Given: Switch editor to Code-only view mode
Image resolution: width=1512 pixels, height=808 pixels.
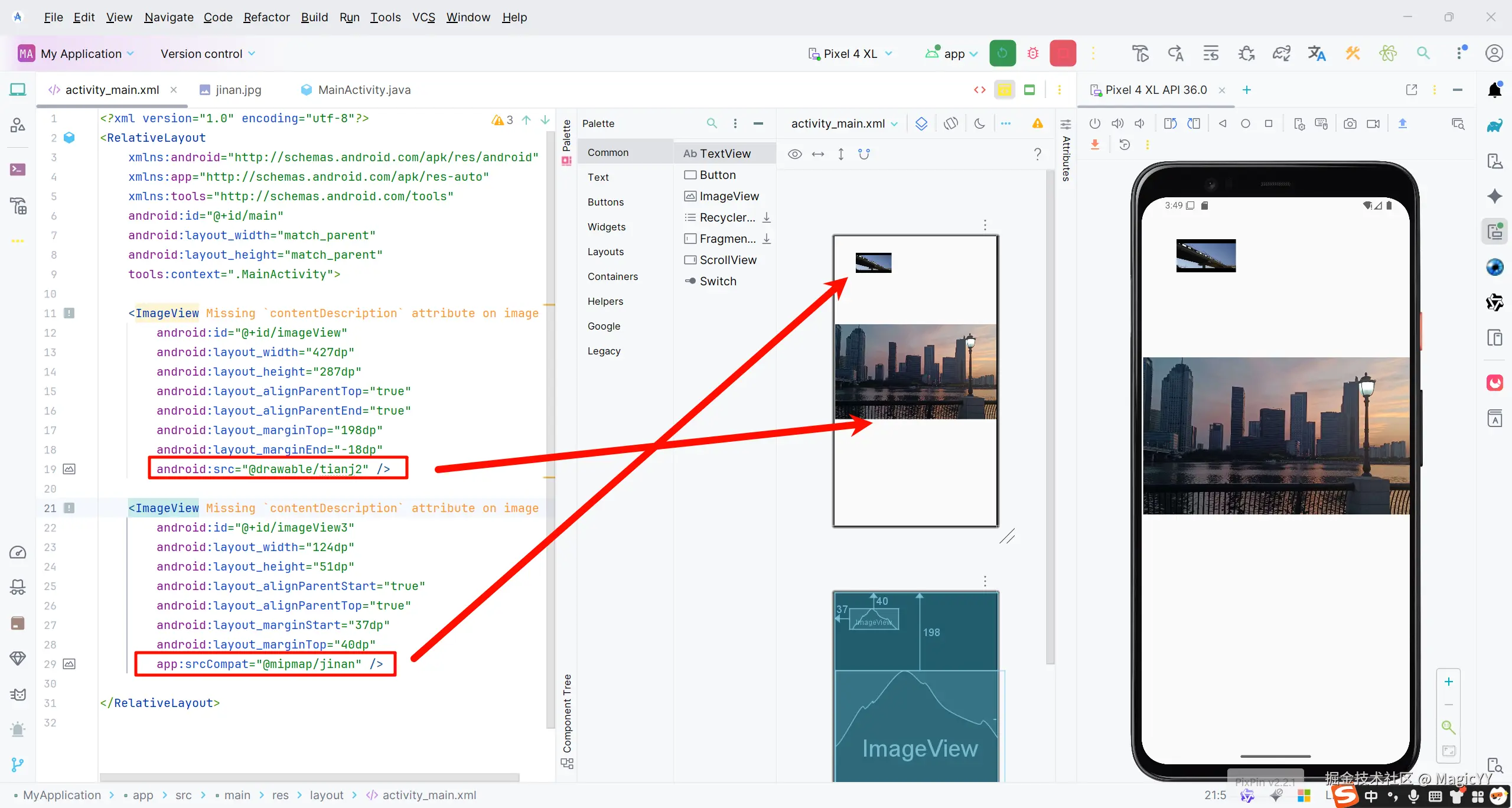Looking at the screenshot, I should (980, 90).
